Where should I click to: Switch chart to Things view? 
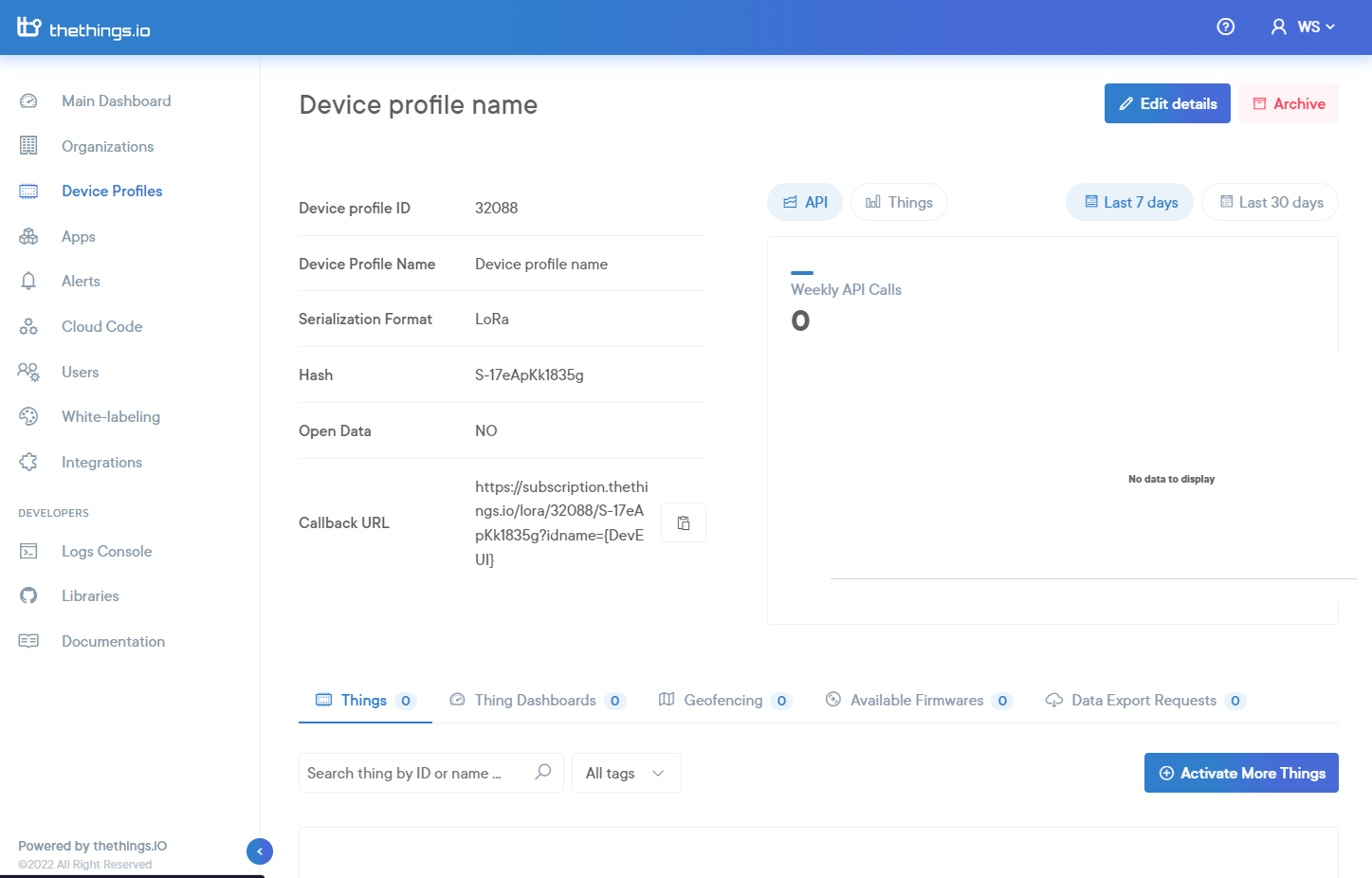tap(899, 202)
